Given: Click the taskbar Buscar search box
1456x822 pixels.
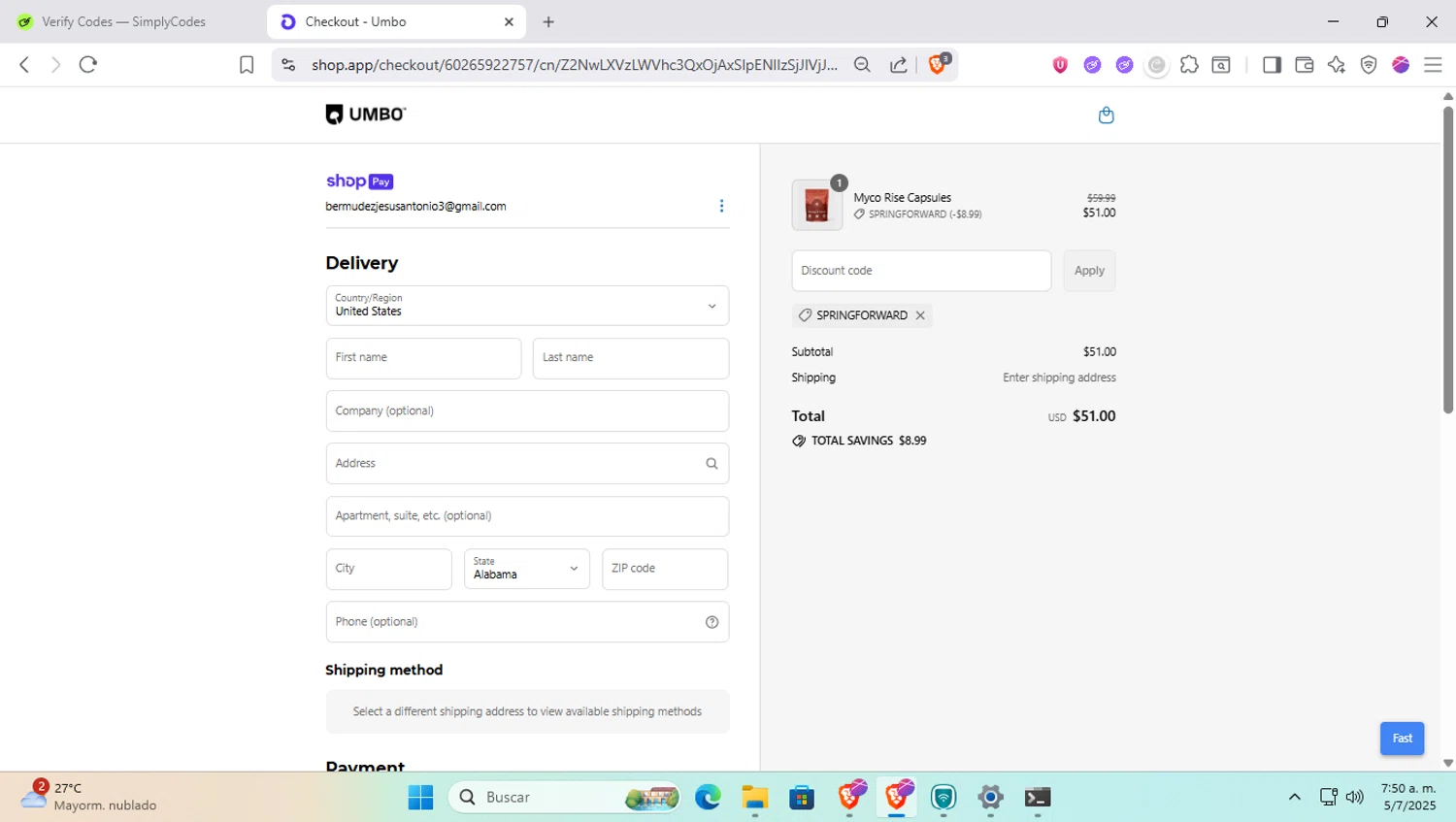Looking at the screenshot, I should [x=564, y=798].
